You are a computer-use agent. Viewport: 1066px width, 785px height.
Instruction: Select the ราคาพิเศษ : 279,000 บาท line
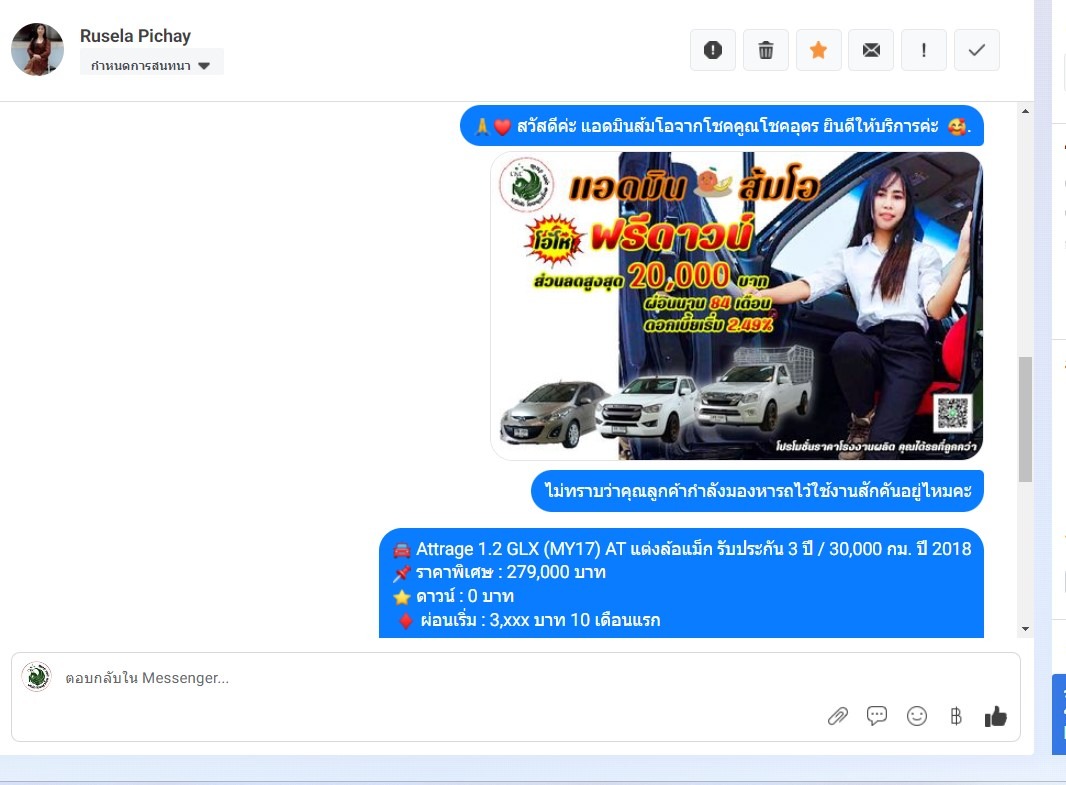pos(500,572)
